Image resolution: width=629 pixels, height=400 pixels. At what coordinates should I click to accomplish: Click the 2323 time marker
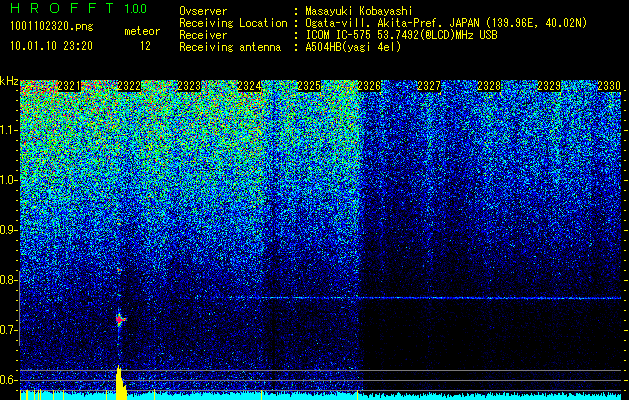(x=189, y=86)
